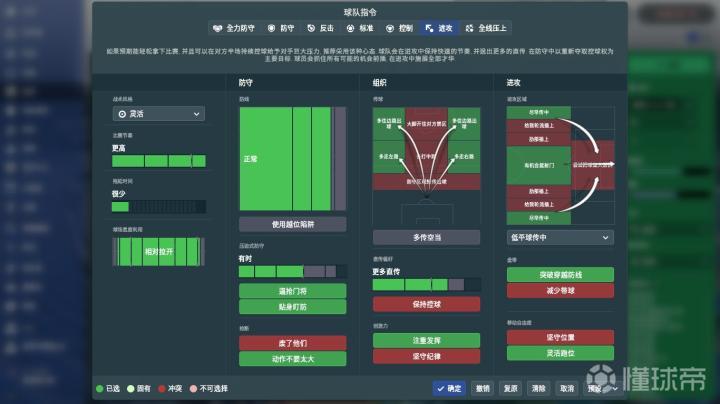Viewport: 720px width, 404px height.
Task: Pick the 反击 mentality icon
Action: pos(312,29)
